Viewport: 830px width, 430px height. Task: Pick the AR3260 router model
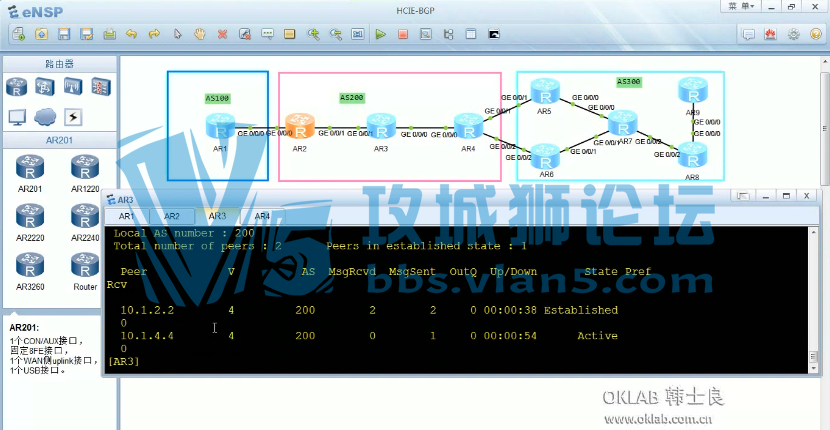tap(30, 265)
